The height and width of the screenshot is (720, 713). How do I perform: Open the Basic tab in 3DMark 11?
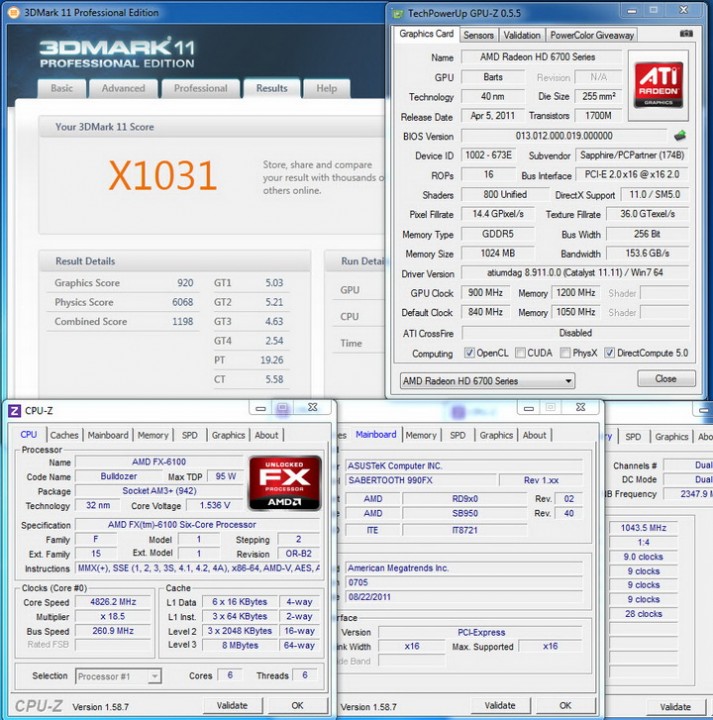[62, 88]
